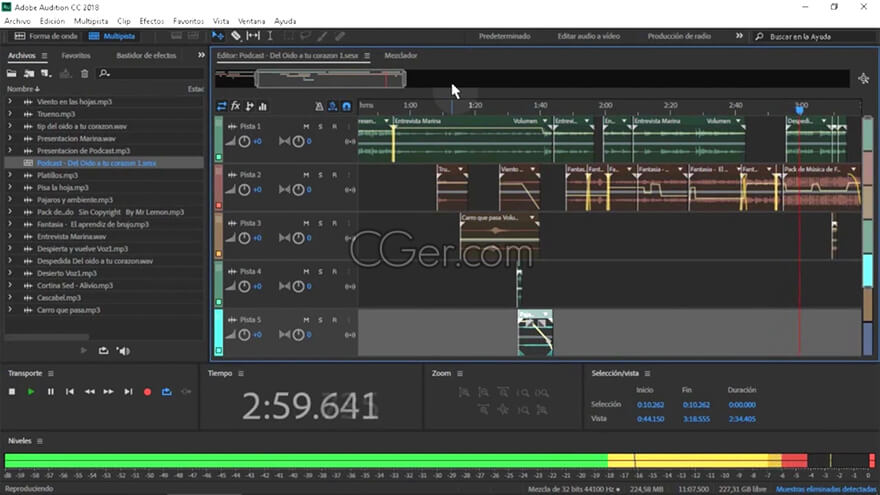Toggle auto-play speaker icon in Archivos
Viewport: 880px width, 495px height.
123,351
